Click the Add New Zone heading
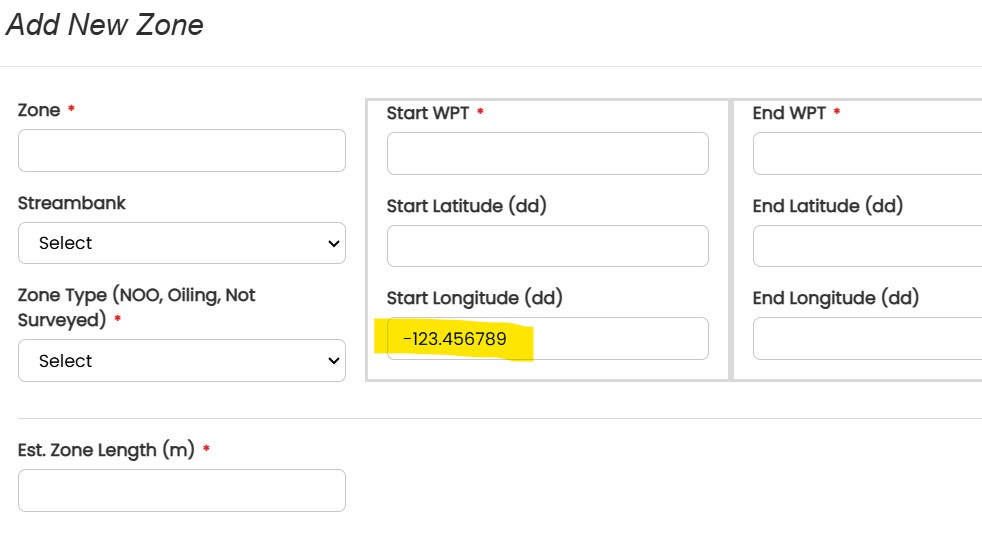 (105, 25)
